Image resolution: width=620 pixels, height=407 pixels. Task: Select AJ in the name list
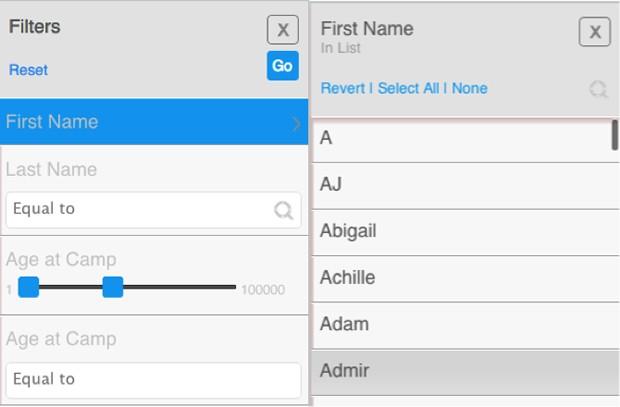466,186
